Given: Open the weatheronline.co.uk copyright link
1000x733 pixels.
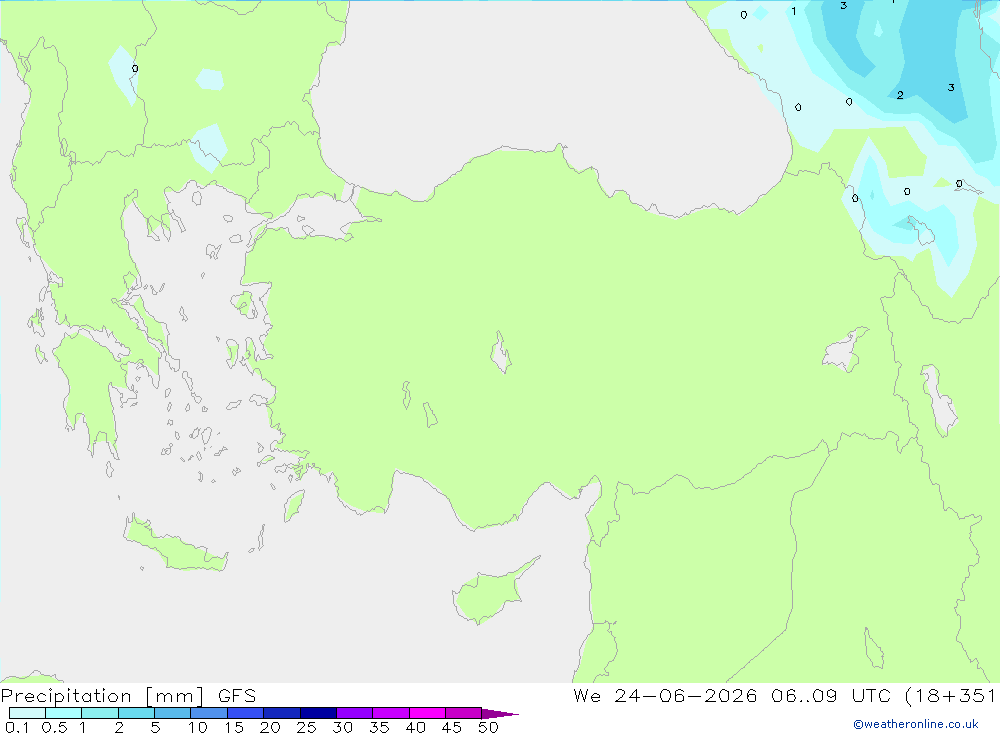Looking at the screenshot, I should point(916,724).
